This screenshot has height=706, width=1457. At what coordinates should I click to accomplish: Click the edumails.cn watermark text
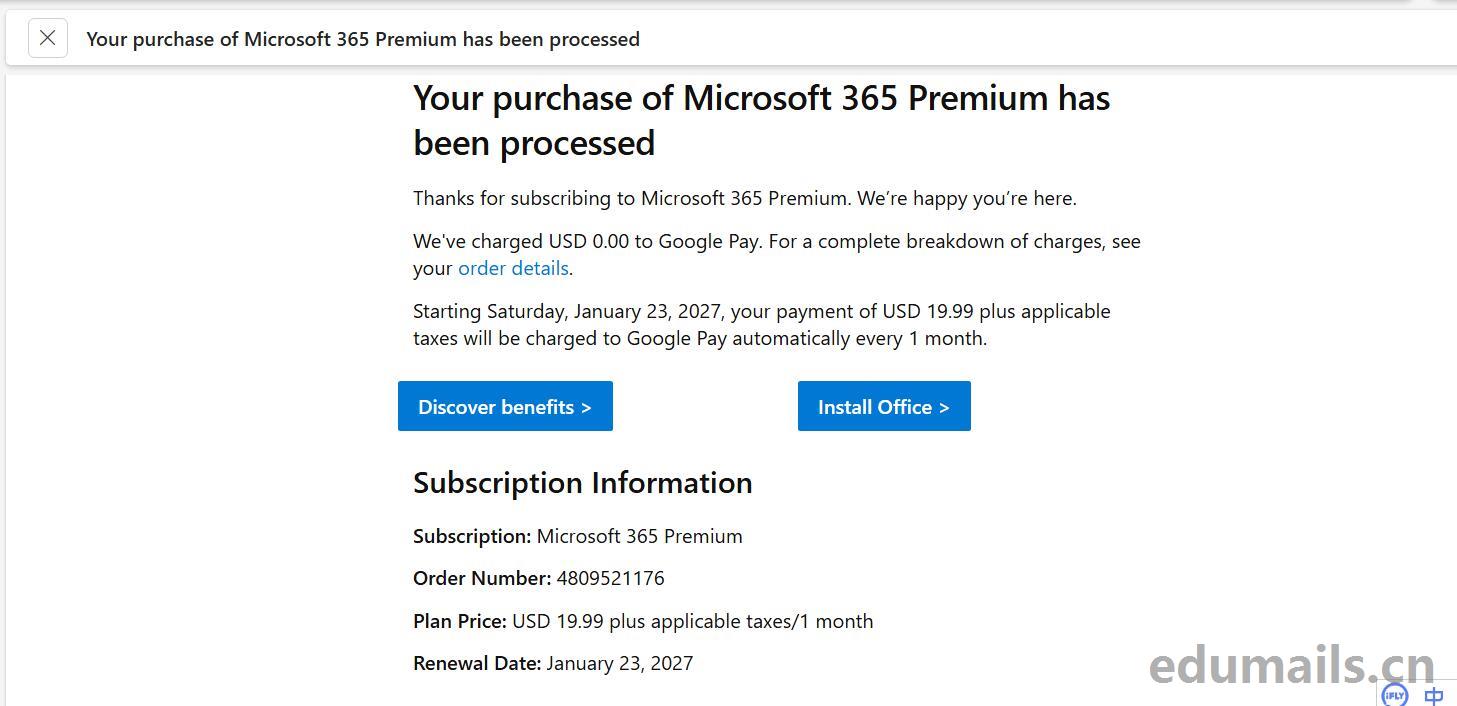tap(1291, 665)
